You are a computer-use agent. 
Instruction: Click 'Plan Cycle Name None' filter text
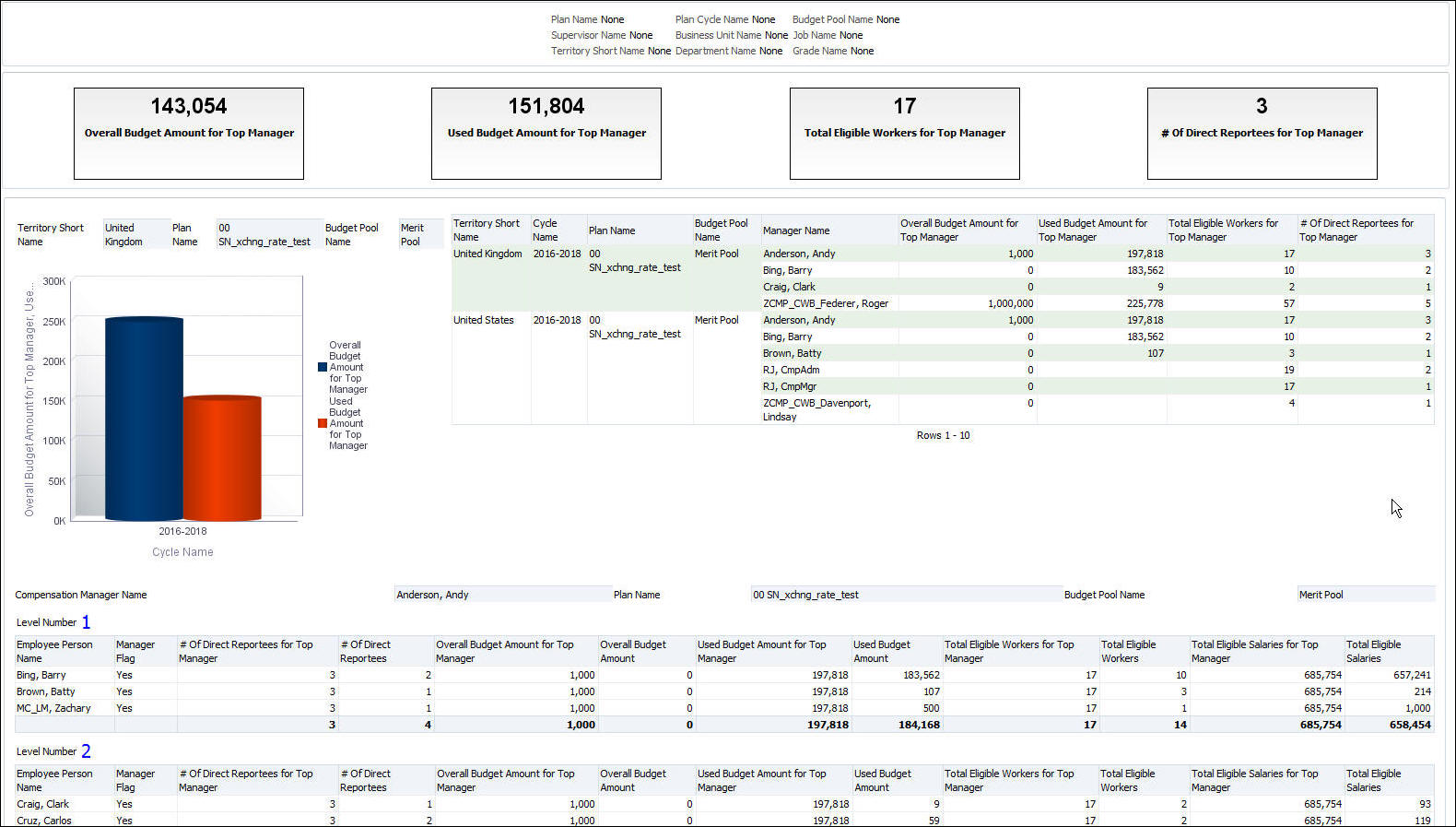[725, 19]
